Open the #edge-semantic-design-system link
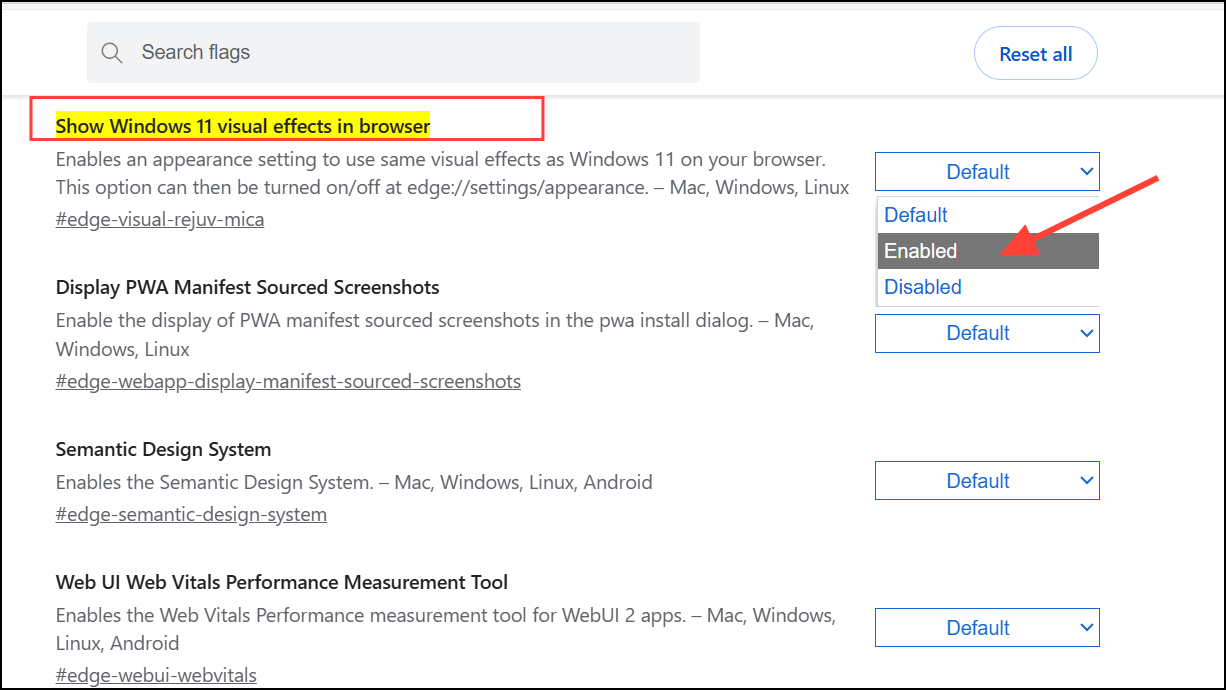Viewport: 1226px width, 690px height. (191, 514)
